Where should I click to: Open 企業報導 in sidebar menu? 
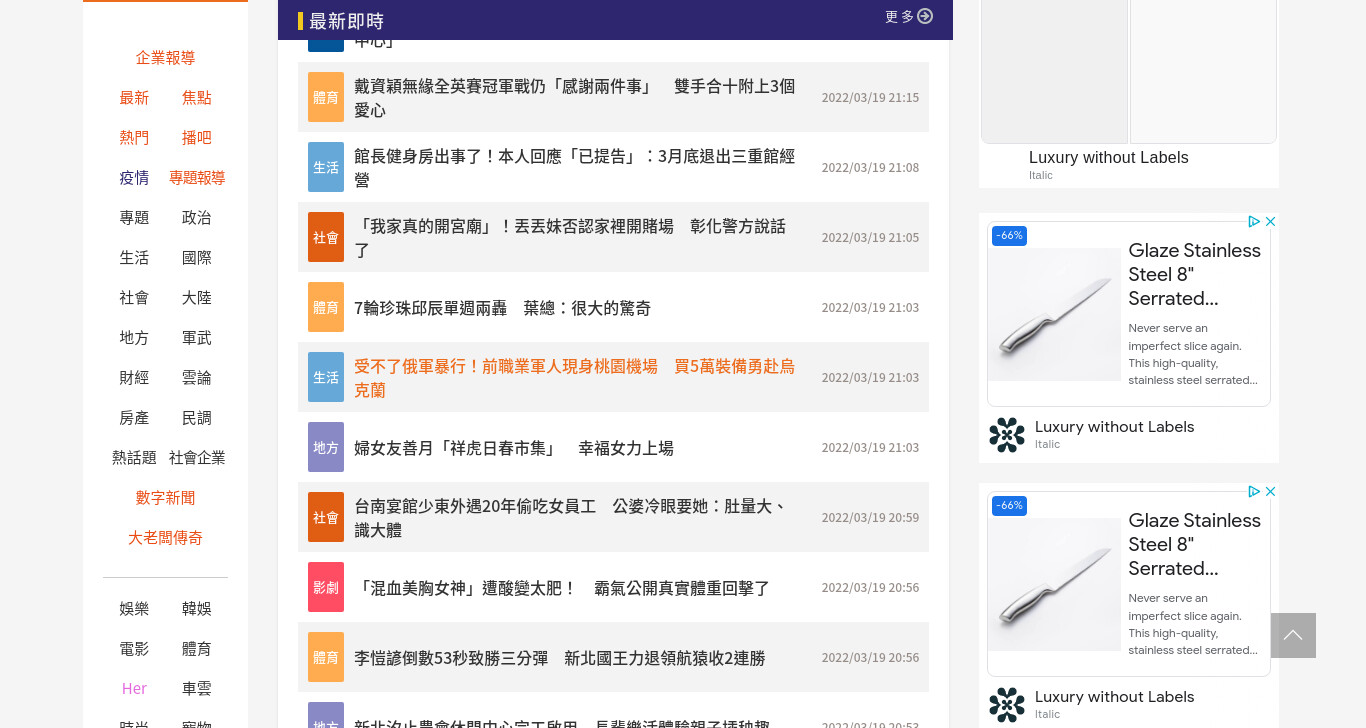pyautogui.click(x=165, y=58)
